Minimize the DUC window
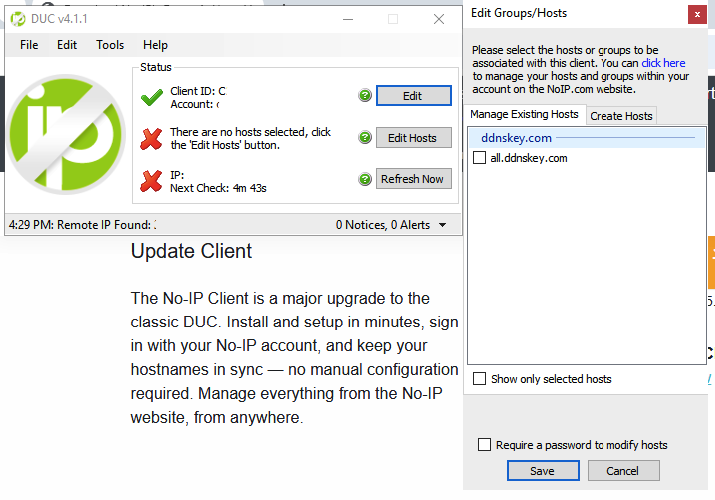The image size is (715, 500). (x=348, y=19)
